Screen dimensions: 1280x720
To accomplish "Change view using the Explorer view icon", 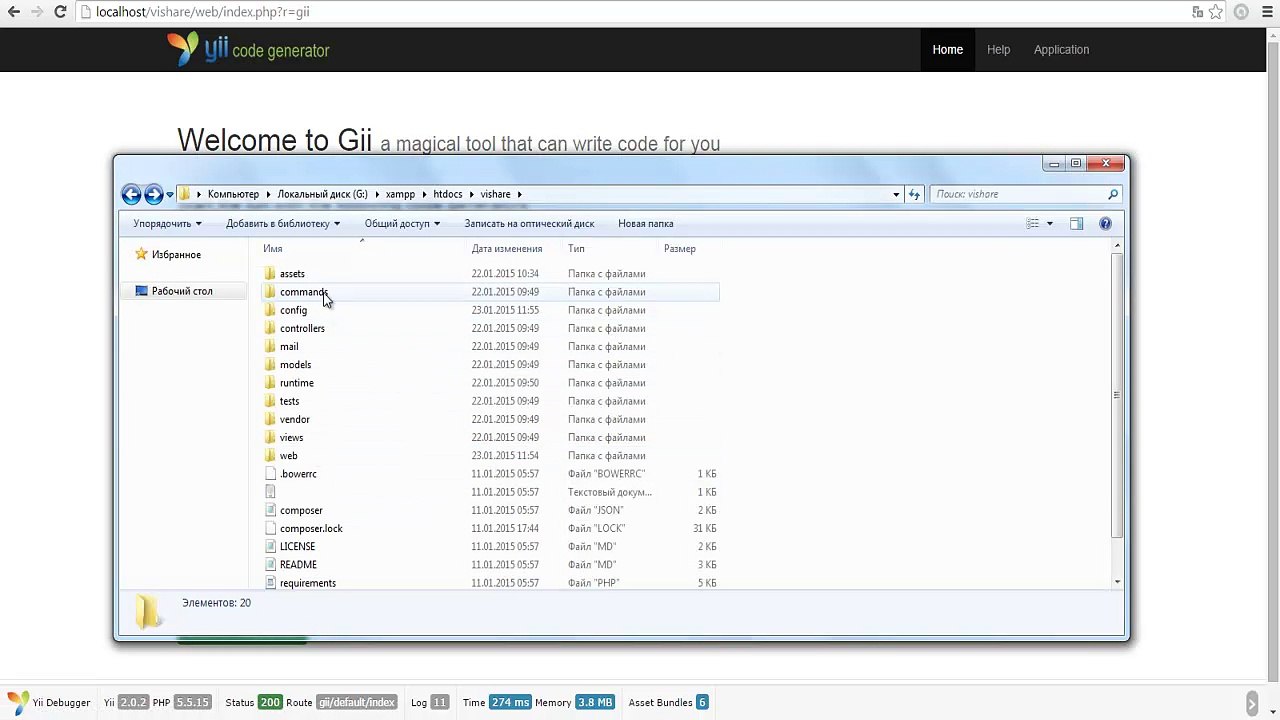I will click(1033, 224).
